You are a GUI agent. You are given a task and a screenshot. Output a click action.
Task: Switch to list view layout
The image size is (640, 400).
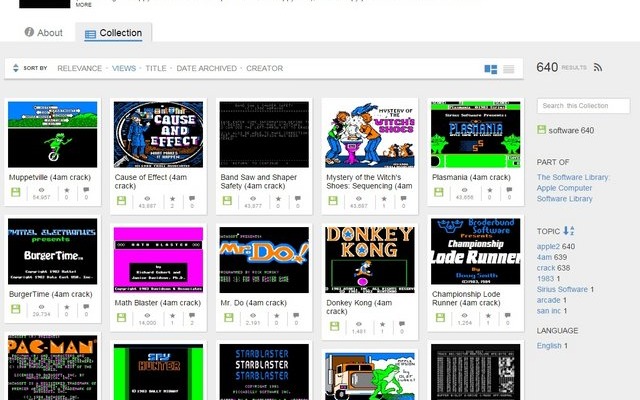(x=509, y=69)
